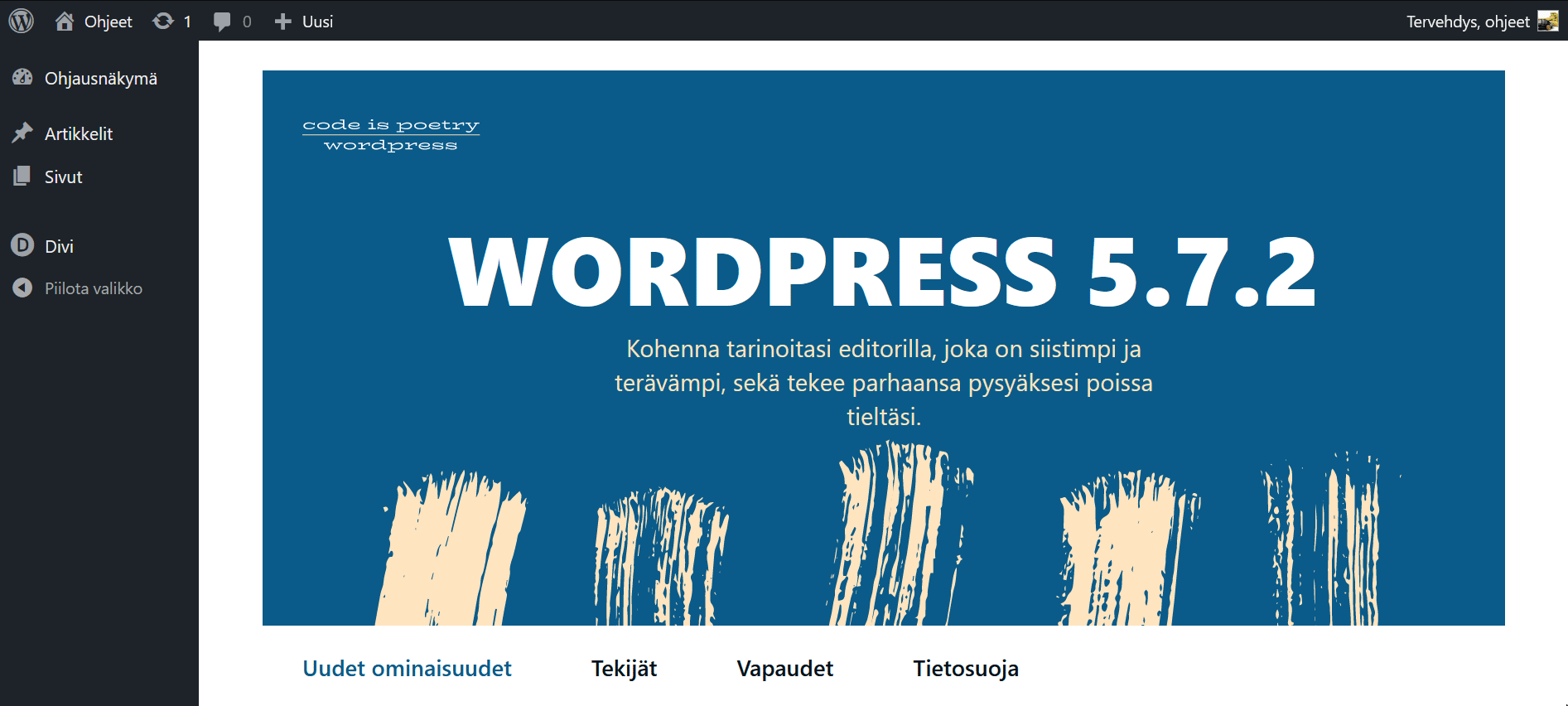Click the comments bubble icon
This screenshot has height=706, width=1568.
[x=222, y=22]
